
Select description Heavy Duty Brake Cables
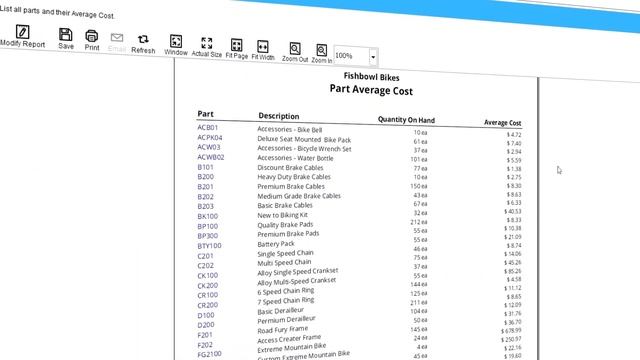pyautogui.click(x=294, y=177)
